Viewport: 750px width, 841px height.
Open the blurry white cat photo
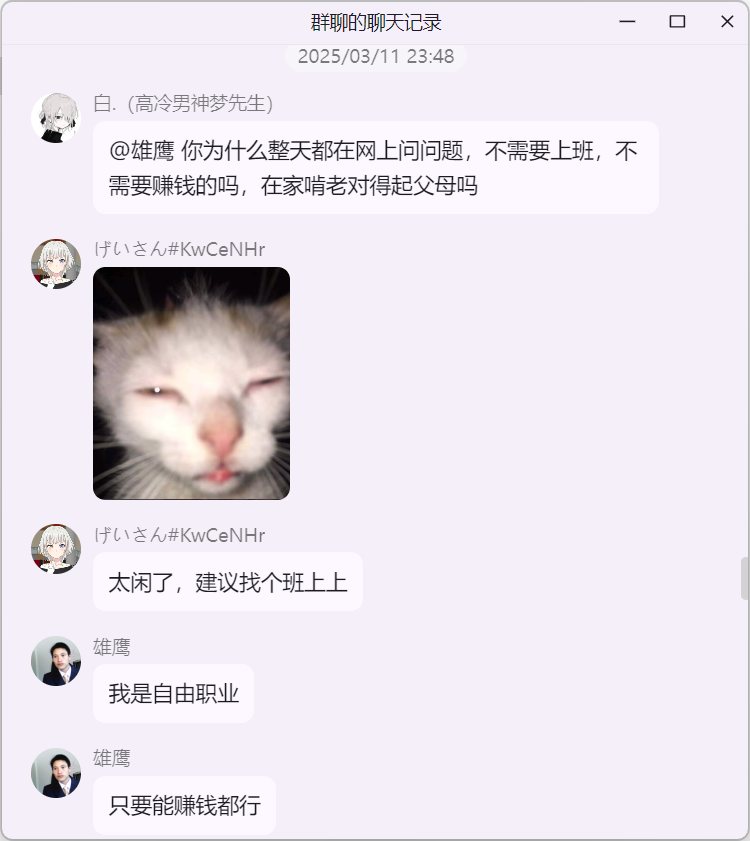point(192,383)
